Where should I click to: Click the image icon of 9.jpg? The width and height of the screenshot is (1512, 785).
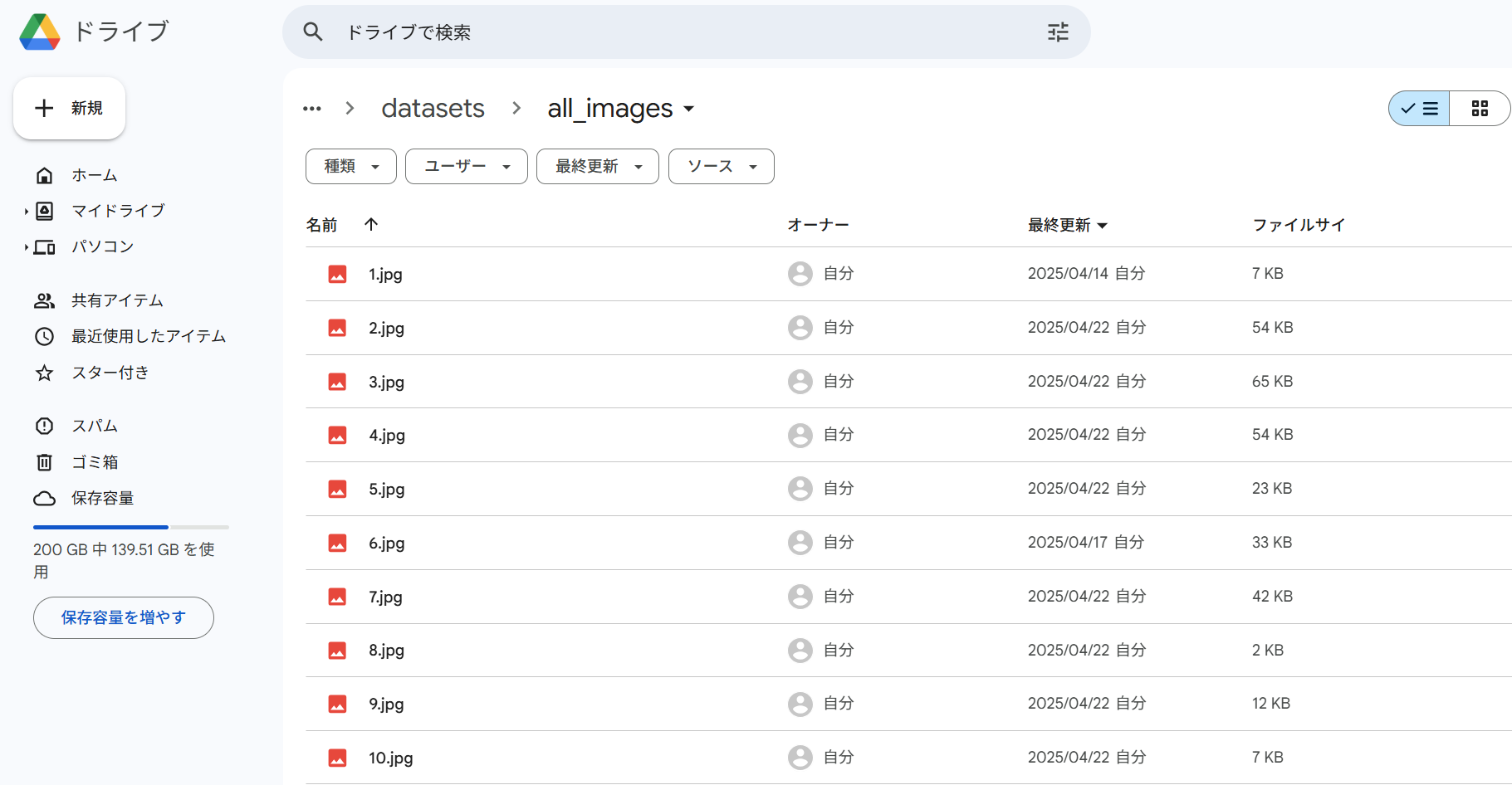pos(337,704)
